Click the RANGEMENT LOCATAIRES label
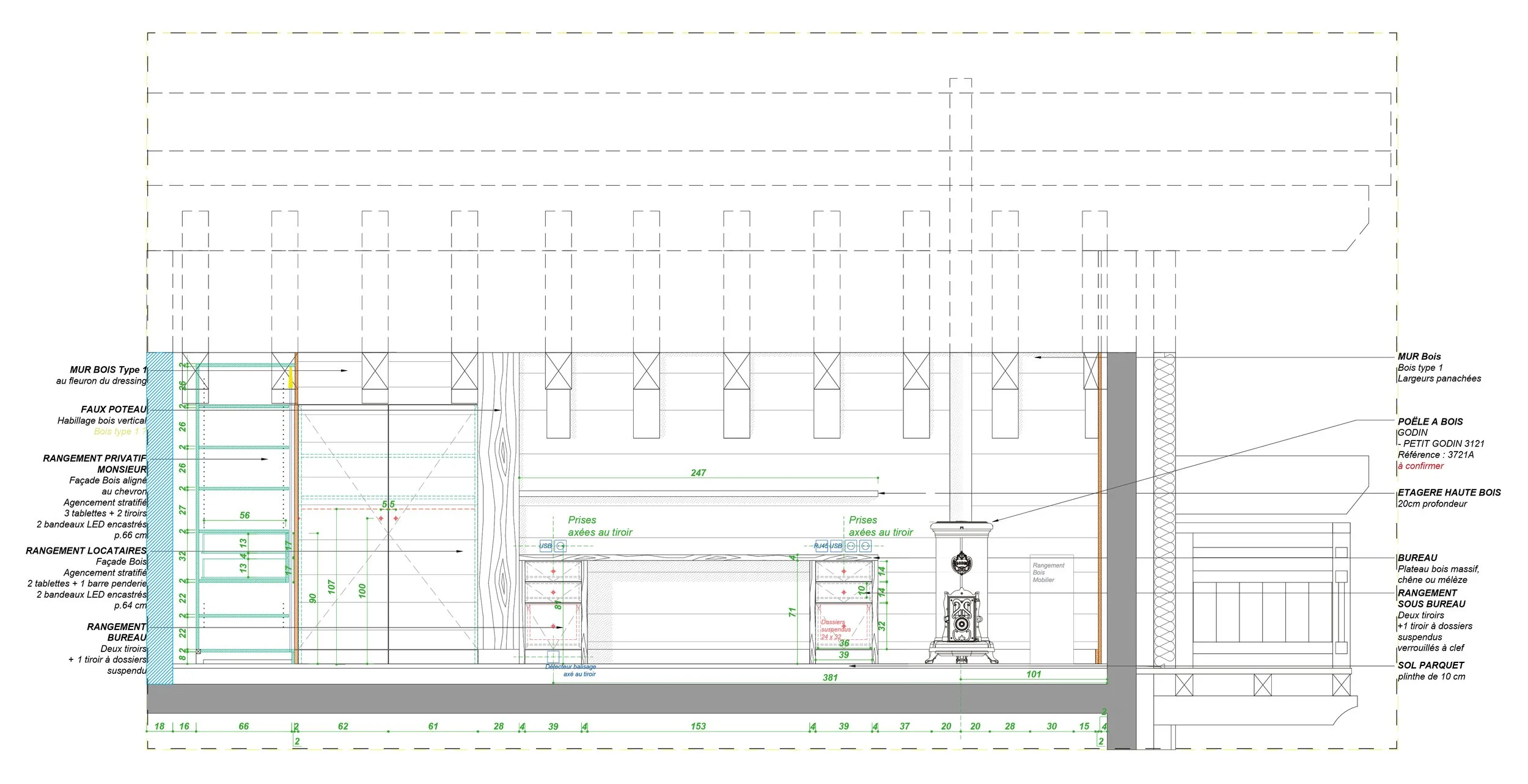Viewport: 1528px width, 784px height. 86,551
